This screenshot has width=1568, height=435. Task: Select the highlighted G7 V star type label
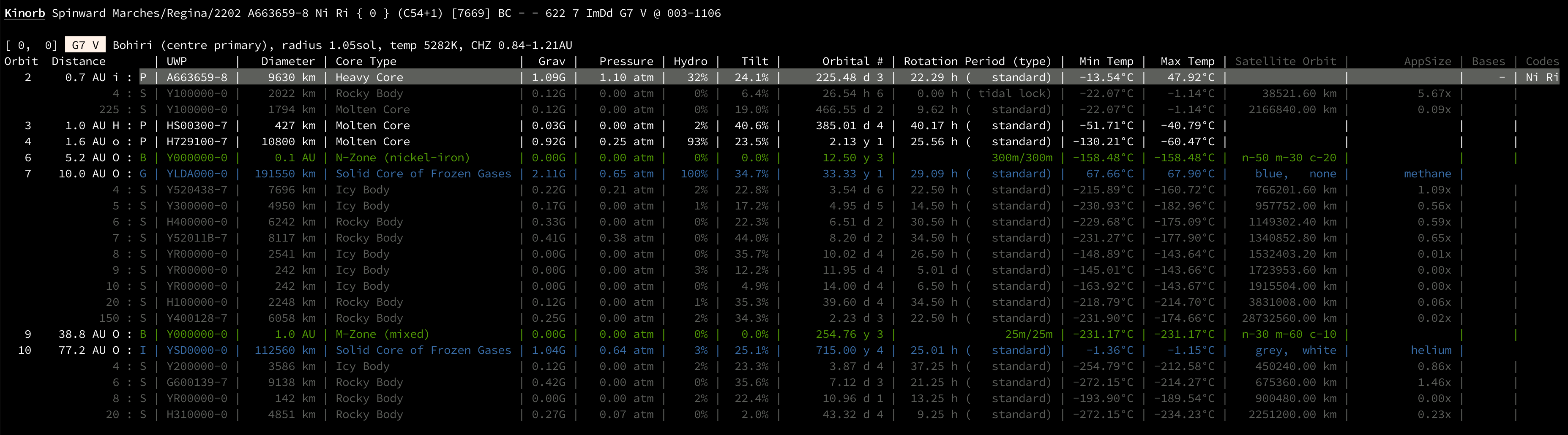[85, 45]
